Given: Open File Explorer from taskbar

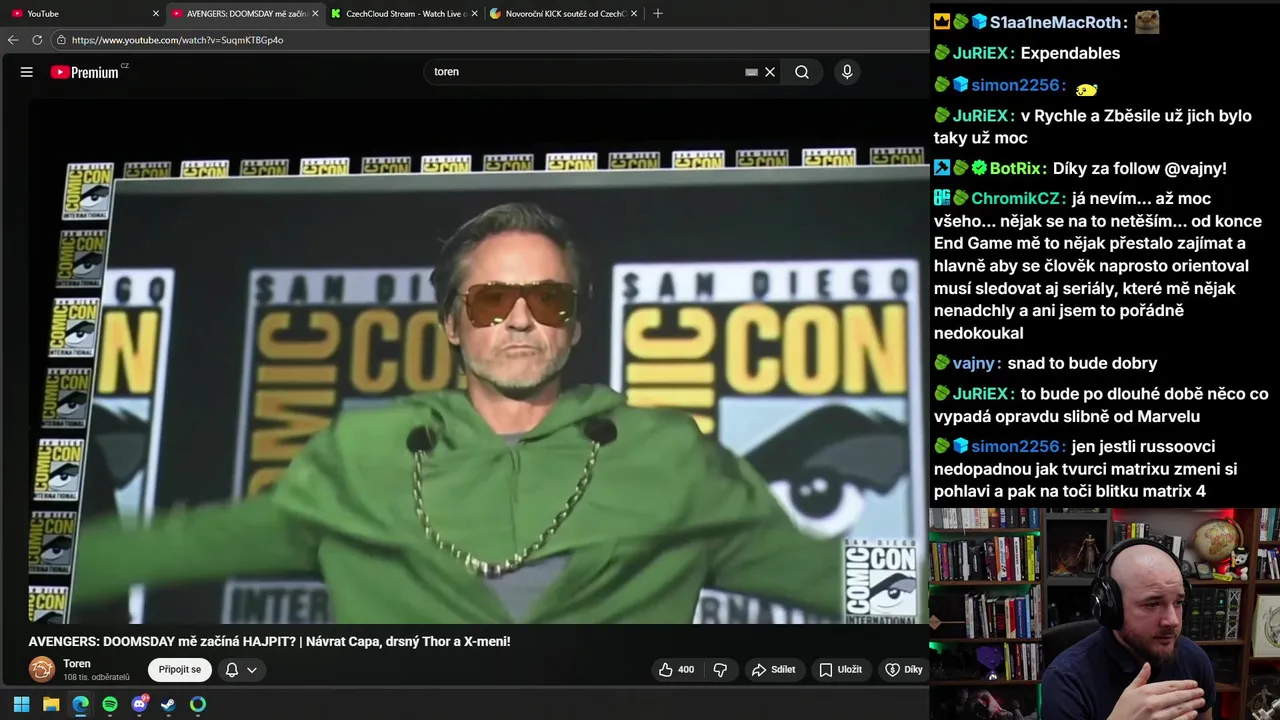Looking at the screenshot, I should pyautogui.click(x=51, y=704).
